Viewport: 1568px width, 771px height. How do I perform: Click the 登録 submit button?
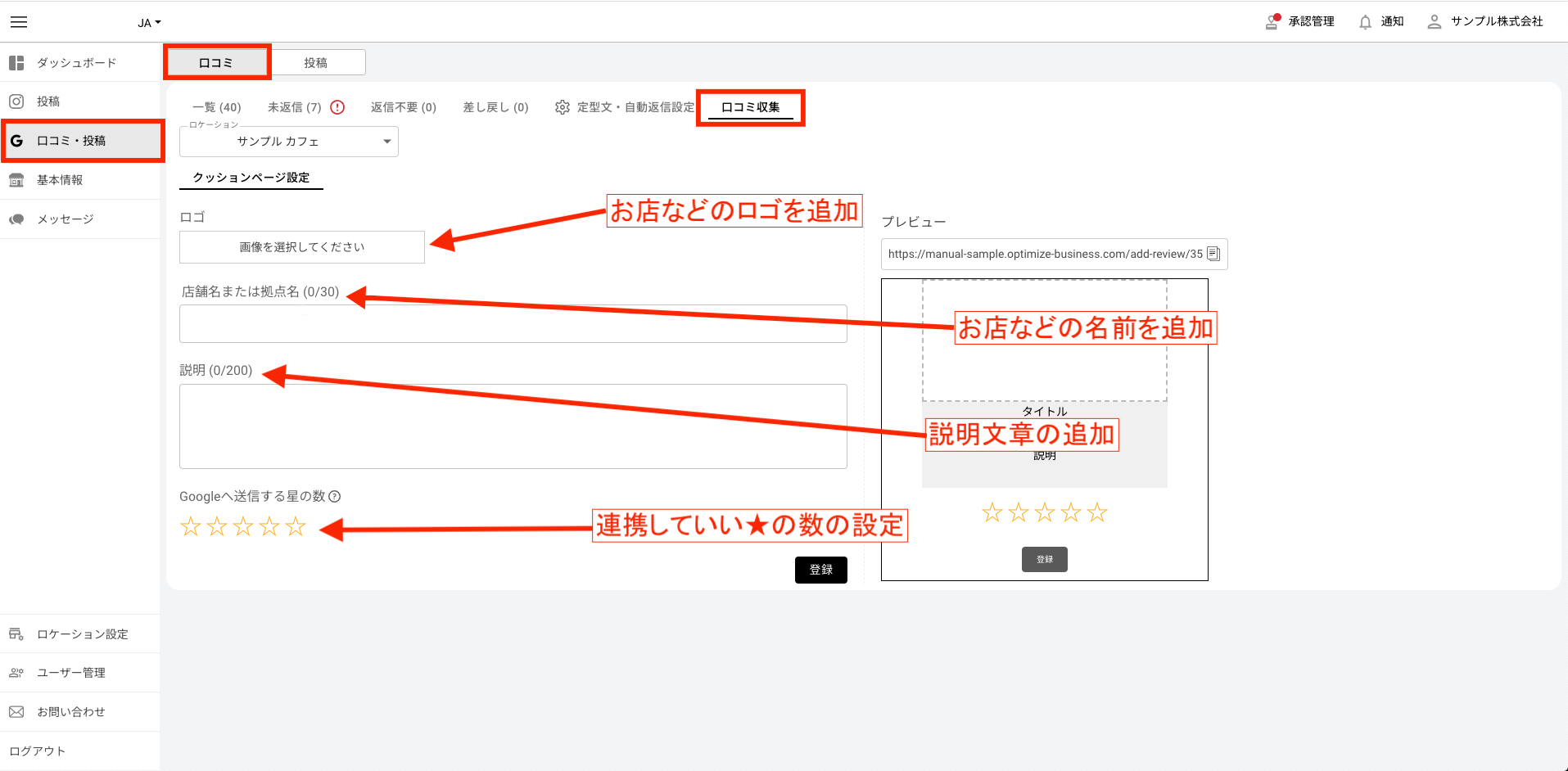tap(820, 570)
